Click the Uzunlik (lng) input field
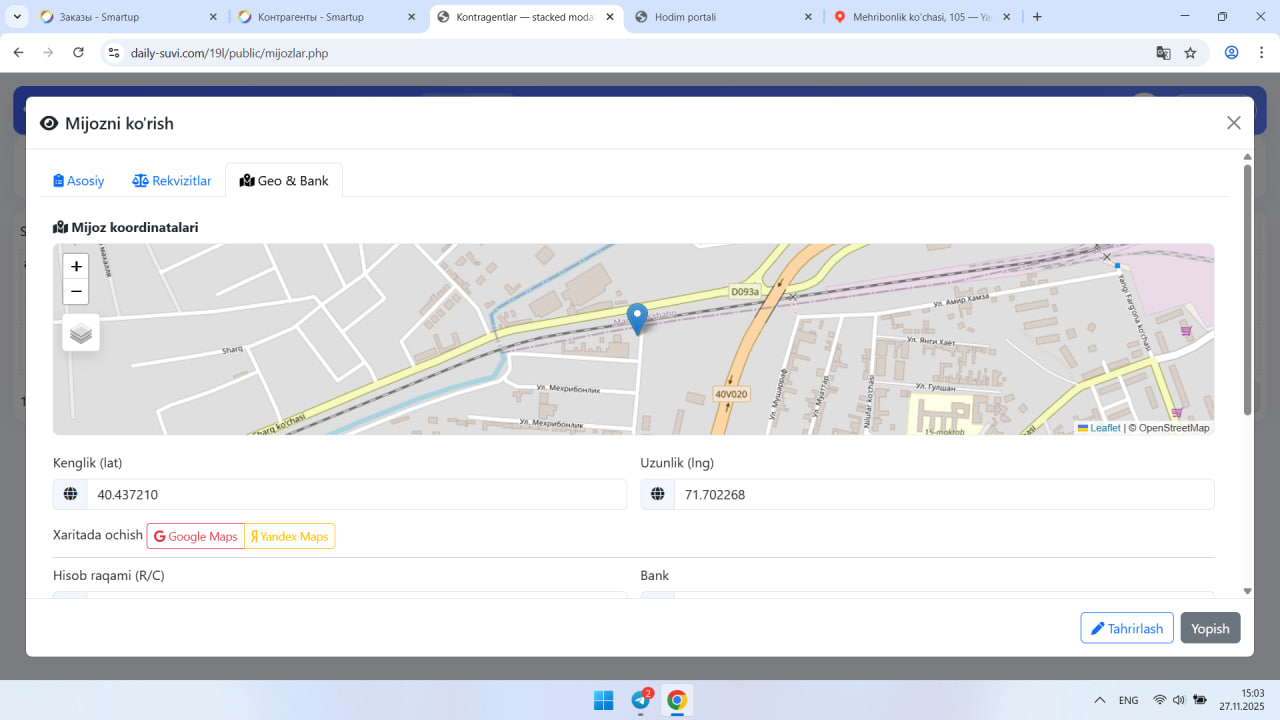Image resolution: width=1280 pixels, height=720 pixels. pyautogui.click(x=943, y=494)
